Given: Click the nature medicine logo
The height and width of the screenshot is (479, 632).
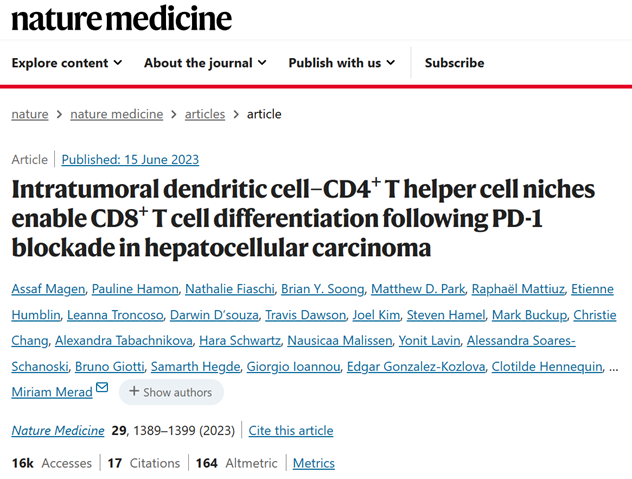Looking at the screenshot, I should click(121, 19).
